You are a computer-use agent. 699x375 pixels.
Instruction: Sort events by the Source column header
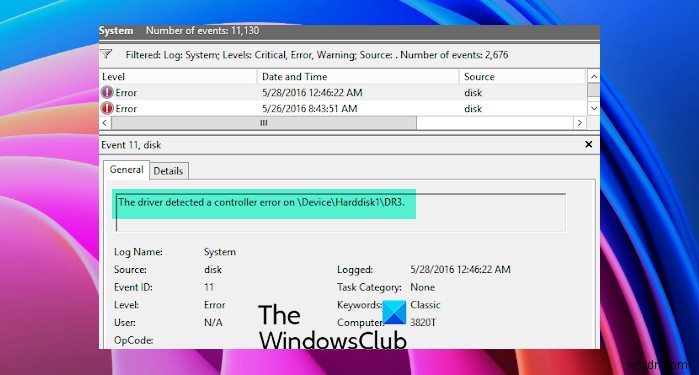click(x=522, y=76)
